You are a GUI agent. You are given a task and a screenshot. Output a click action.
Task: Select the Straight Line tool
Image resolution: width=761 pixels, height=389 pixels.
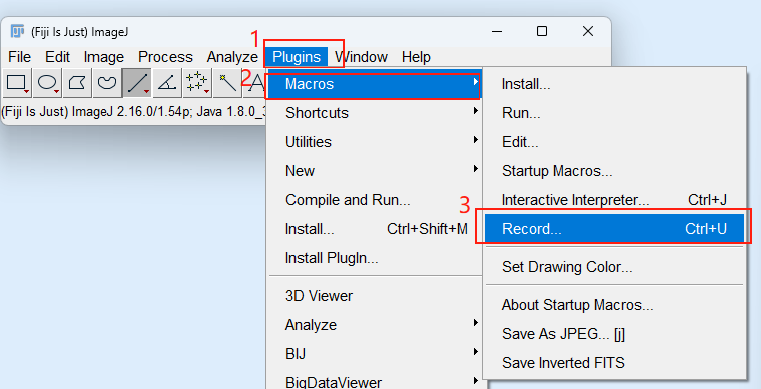pos(137,83)
